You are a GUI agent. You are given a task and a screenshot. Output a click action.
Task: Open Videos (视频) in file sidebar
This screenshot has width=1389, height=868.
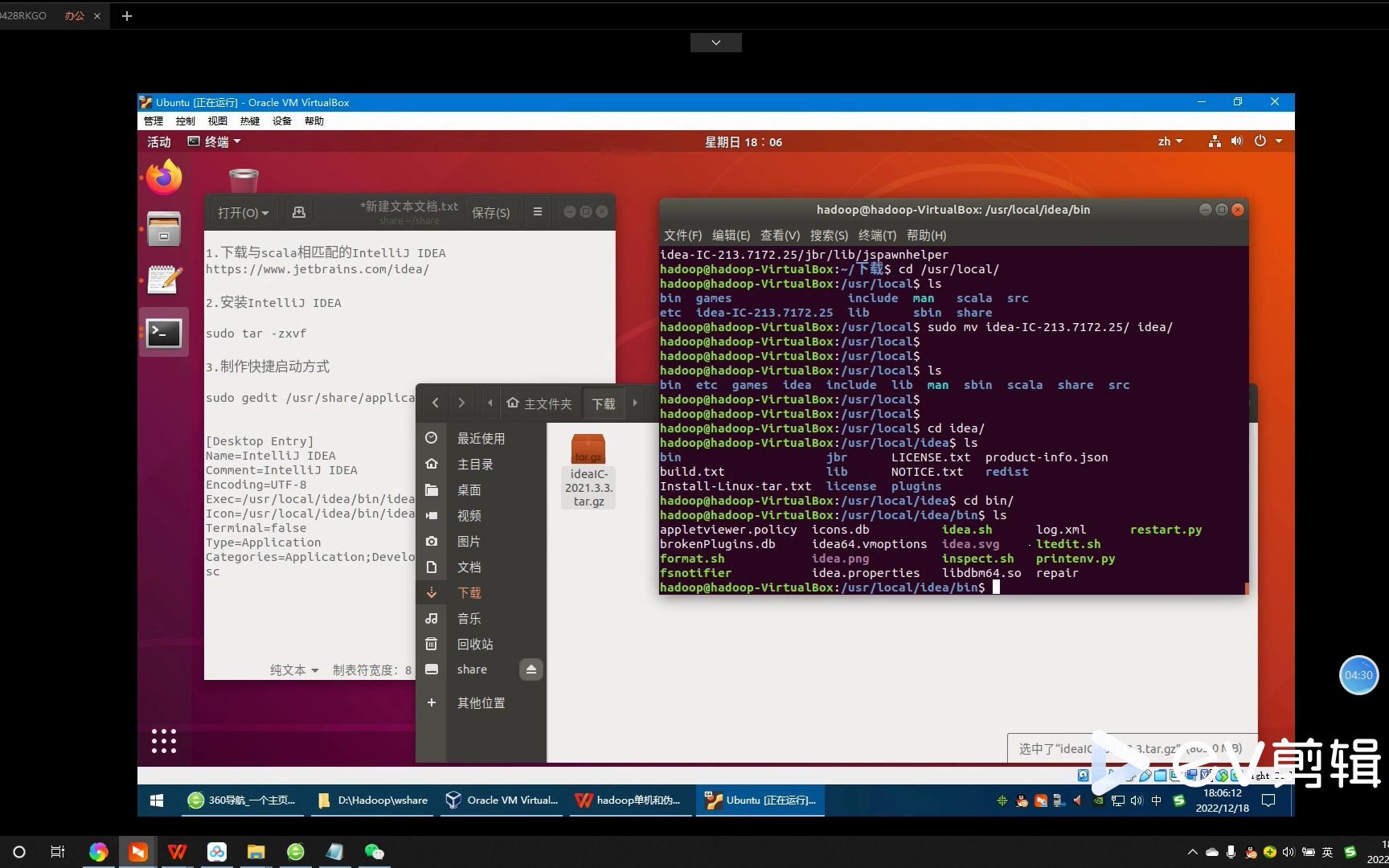pos(481,515)
